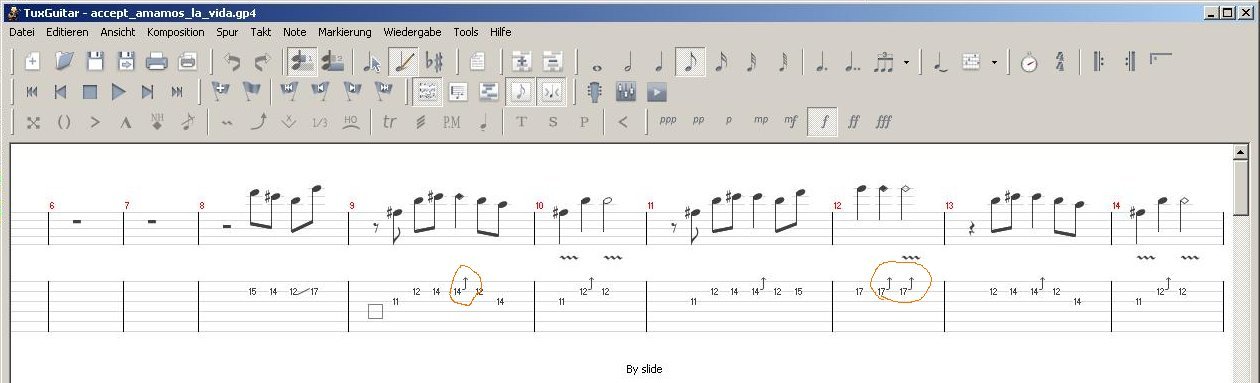Apply triplet tuplet to note
Image resolution: width=1260 pixels, height=383 pixels.
click(x=884, y=63)
